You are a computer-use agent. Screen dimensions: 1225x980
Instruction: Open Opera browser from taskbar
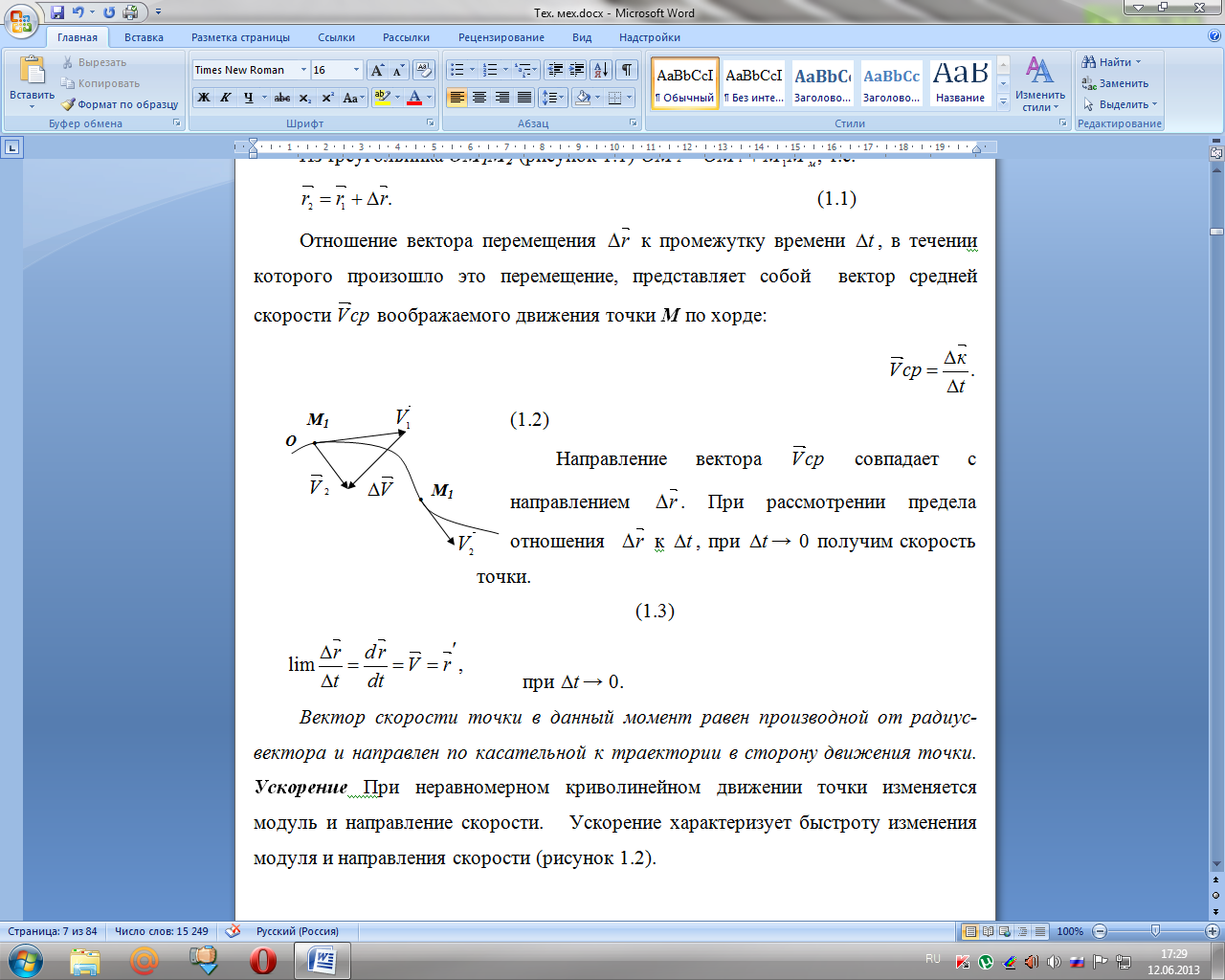click(x=262, y=960)
